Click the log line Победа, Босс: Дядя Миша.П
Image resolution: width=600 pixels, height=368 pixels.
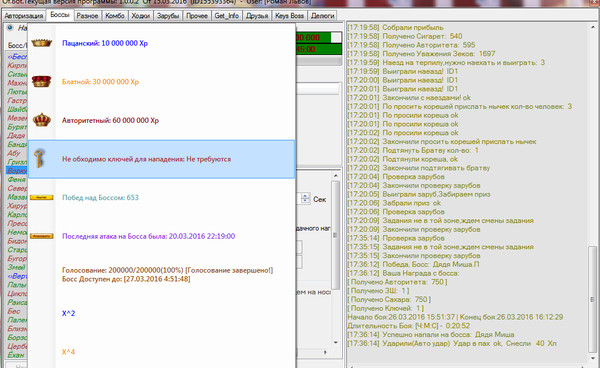click(x=413, y=264)
